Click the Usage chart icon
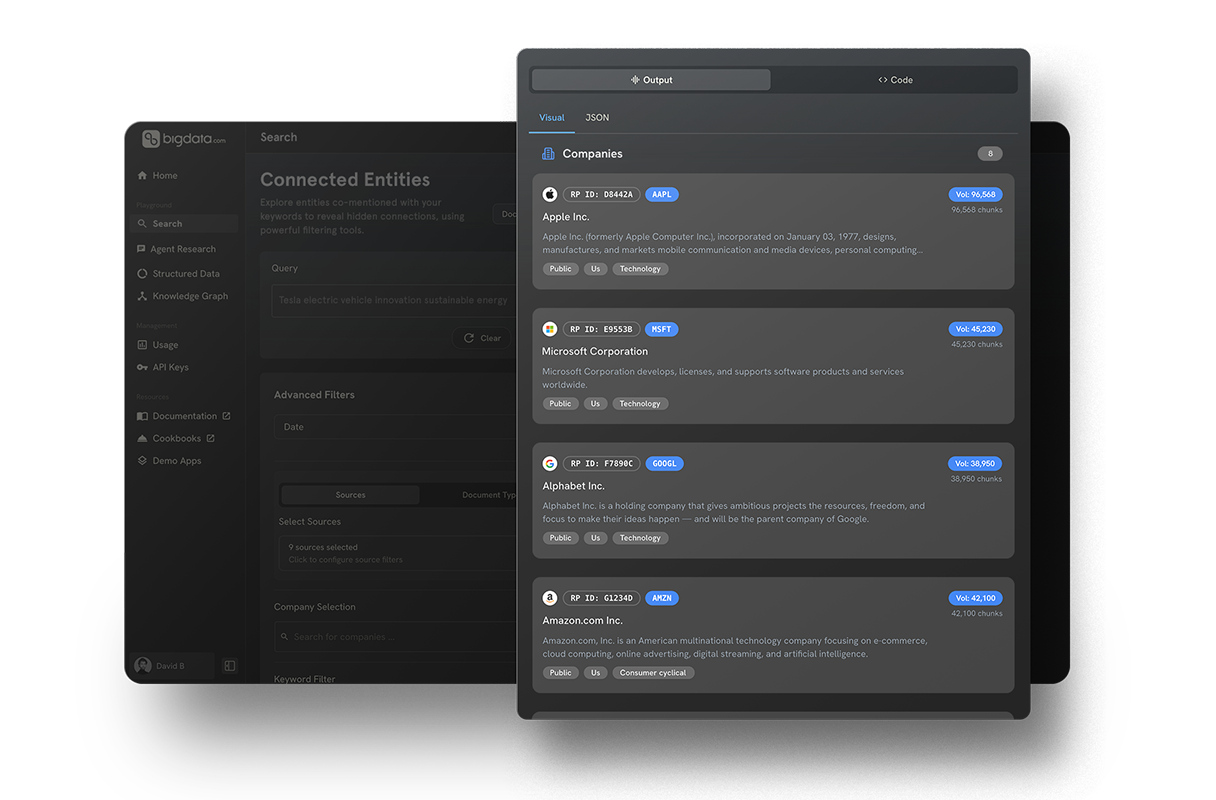Viewport: 1216px width, 800px height. tap(142, 345)
